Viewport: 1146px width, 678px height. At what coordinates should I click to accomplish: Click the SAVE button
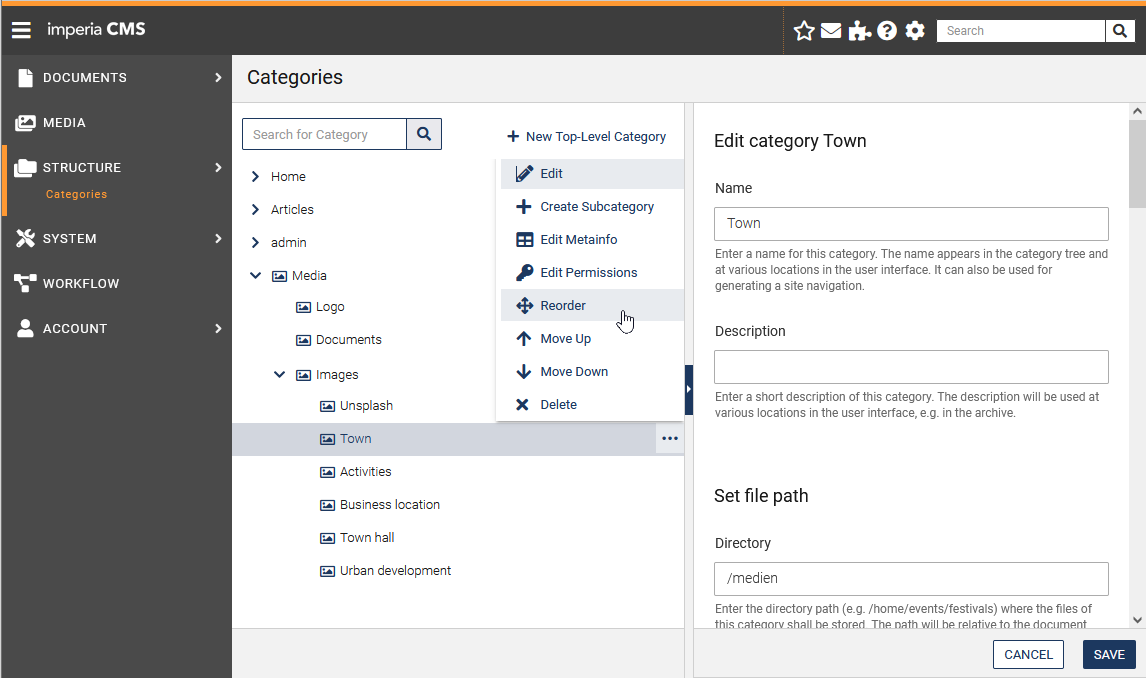coord(1109,654)
